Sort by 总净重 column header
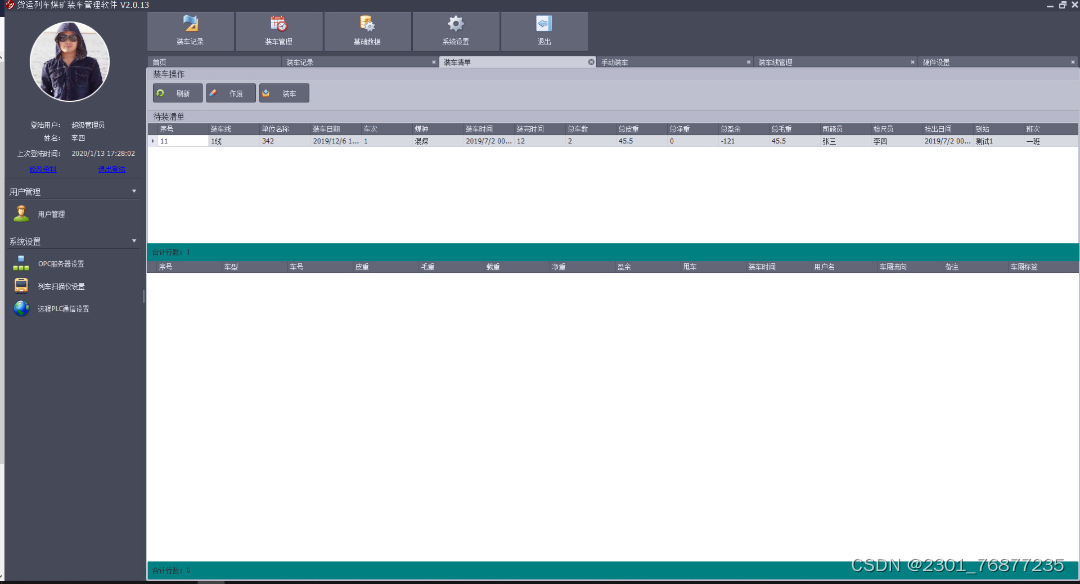This screenshot has height=584, width=1080. click(x=692, y=129)
